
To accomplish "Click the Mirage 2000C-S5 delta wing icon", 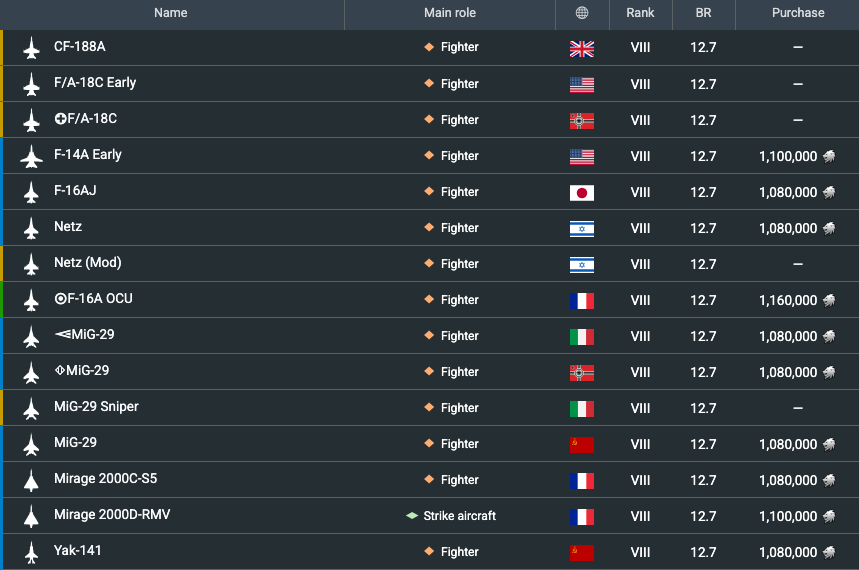I will [31, 480].
